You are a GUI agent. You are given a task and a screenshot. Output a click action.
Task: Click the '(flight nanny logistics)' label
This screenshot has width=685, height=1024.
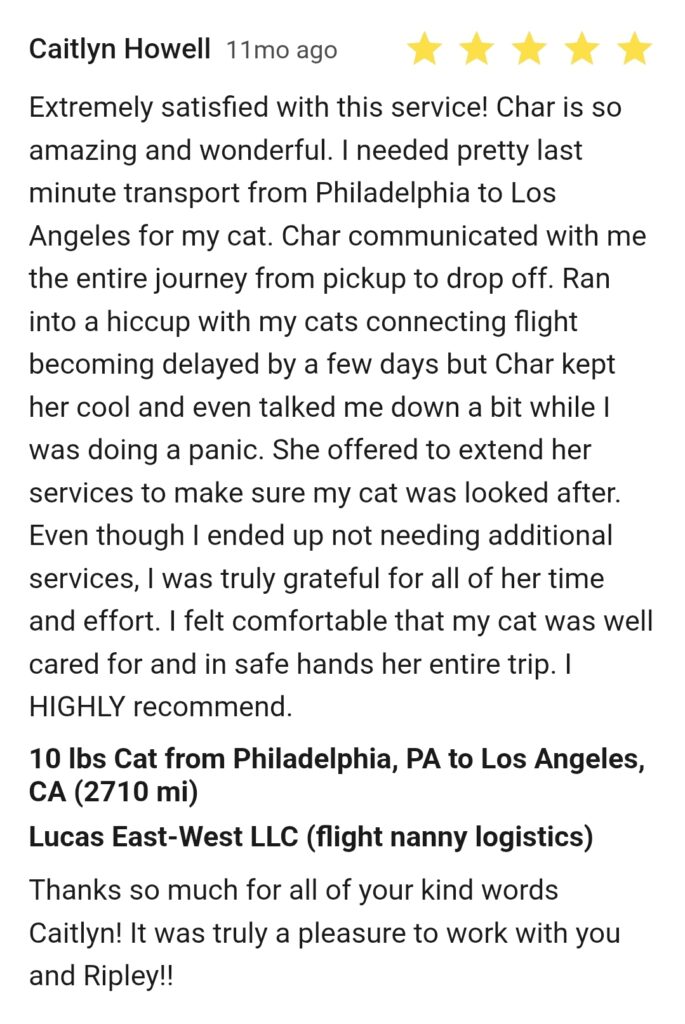click(x=450, y=837)
